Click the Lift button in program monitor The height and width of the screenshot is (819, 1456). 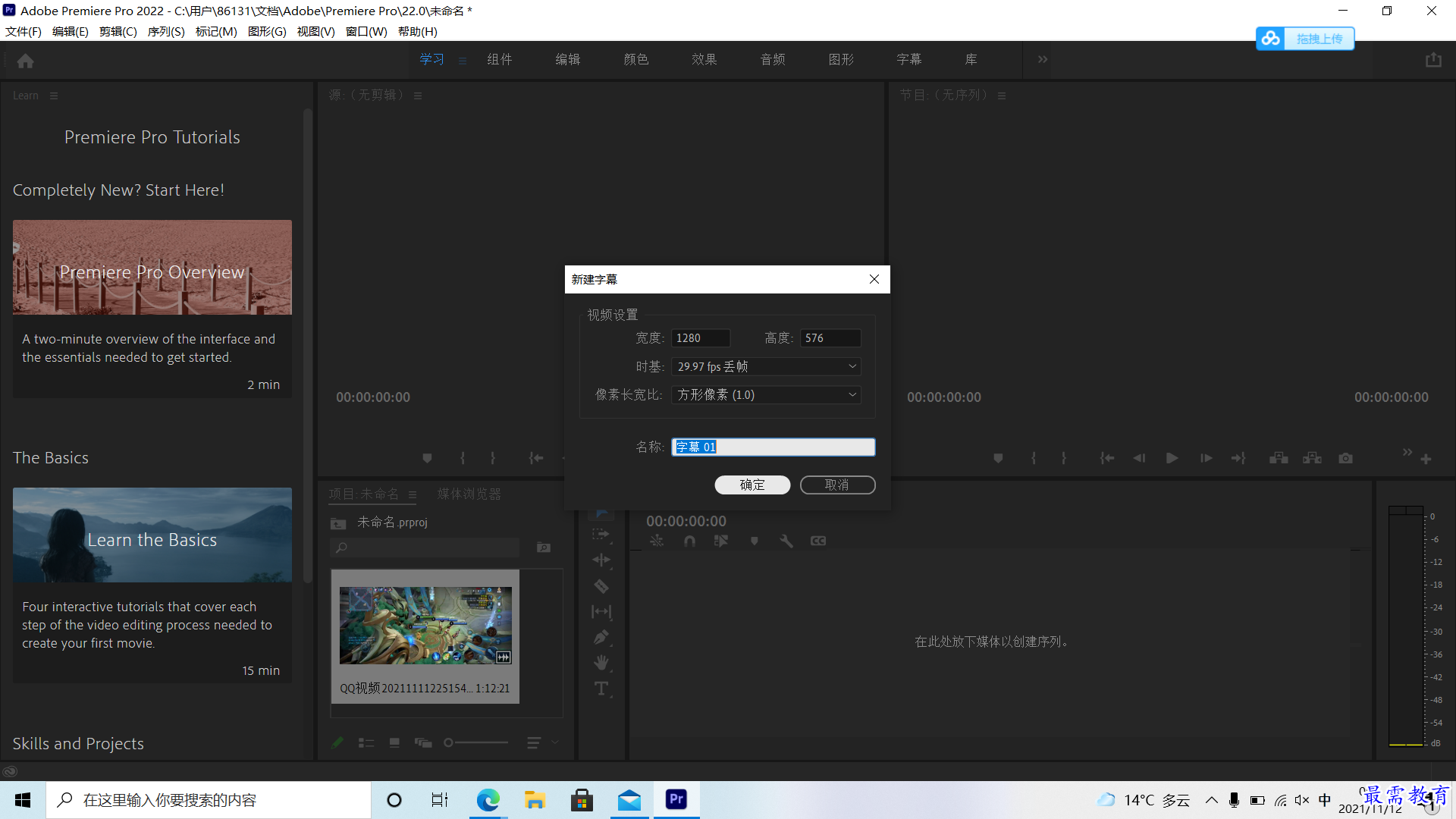1279,458
